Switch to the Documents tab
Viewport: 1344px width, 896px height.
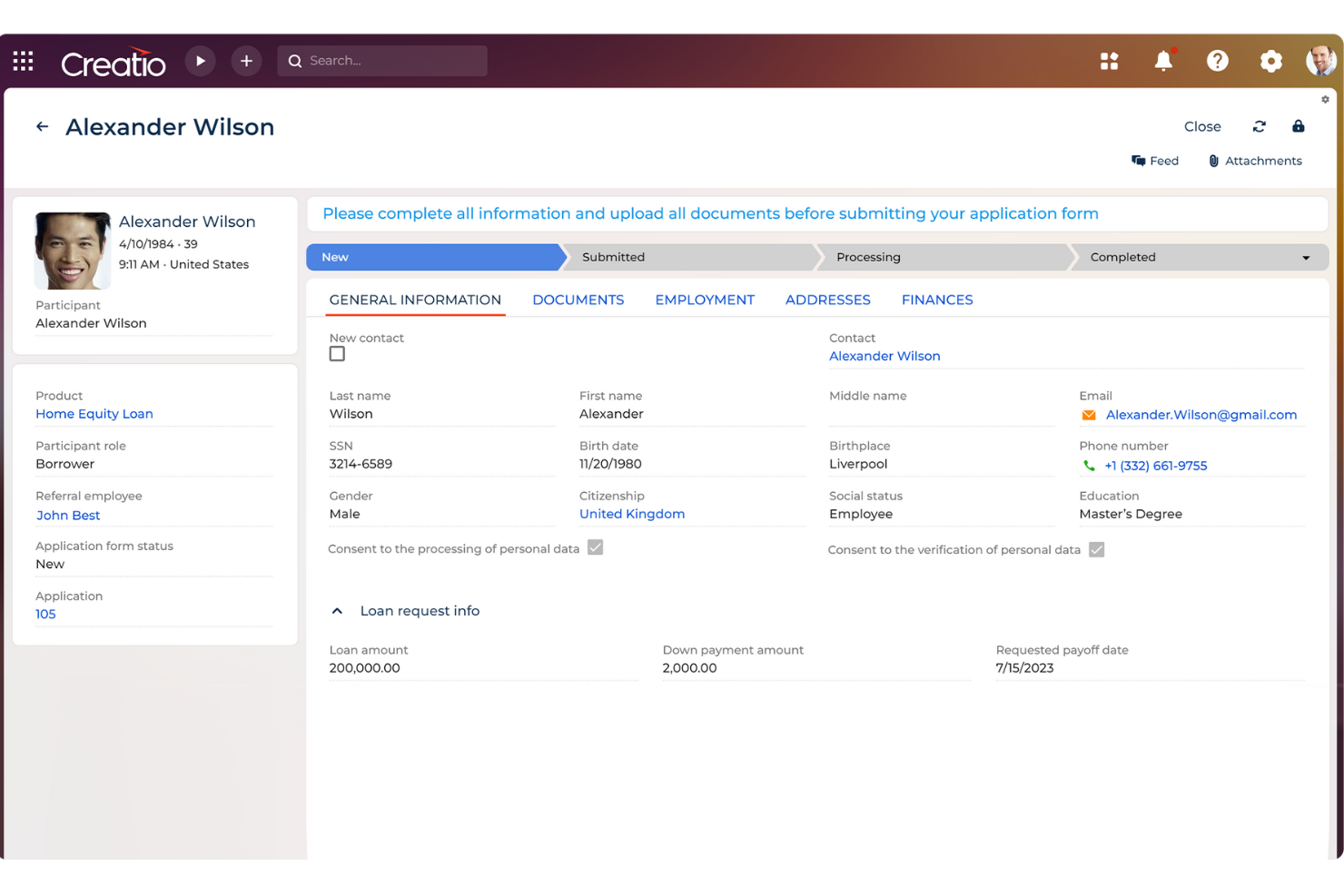click(x=578, y=300)
